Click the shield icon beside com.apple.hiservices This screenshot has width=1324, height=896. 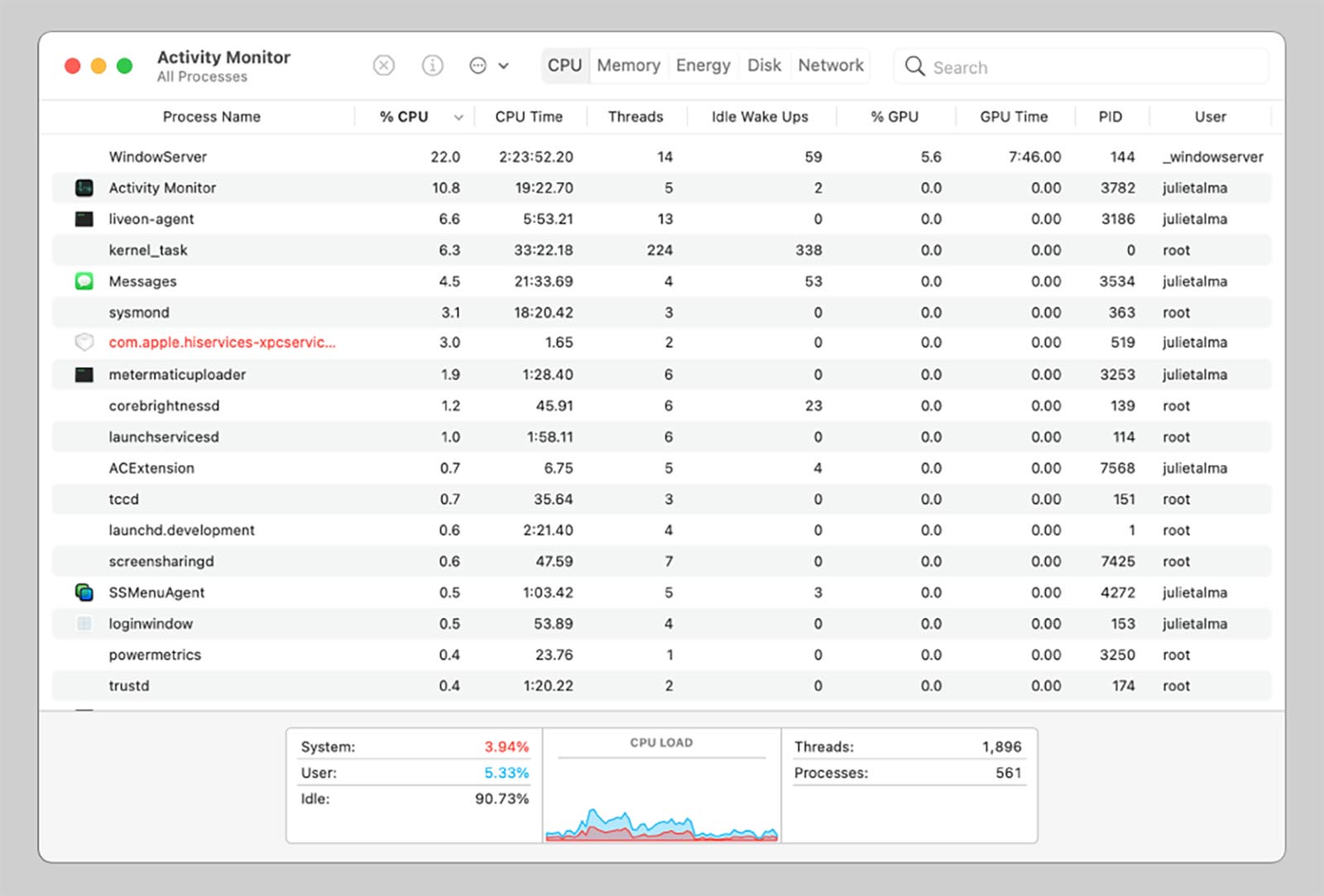(x=84, y=343)
